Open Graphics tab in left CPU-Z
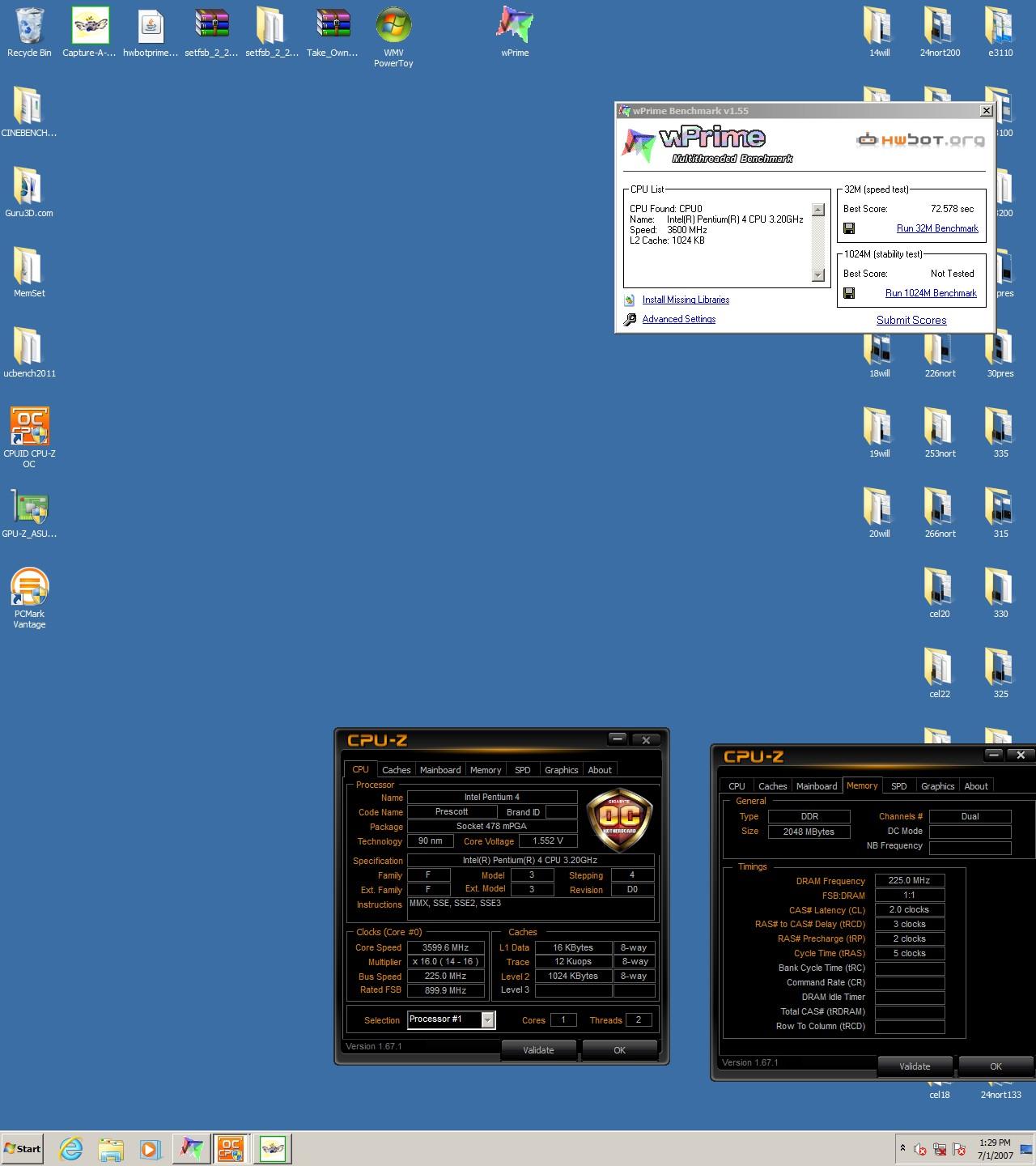Viewport: 1036px width, 1166px height. [561, 770]
